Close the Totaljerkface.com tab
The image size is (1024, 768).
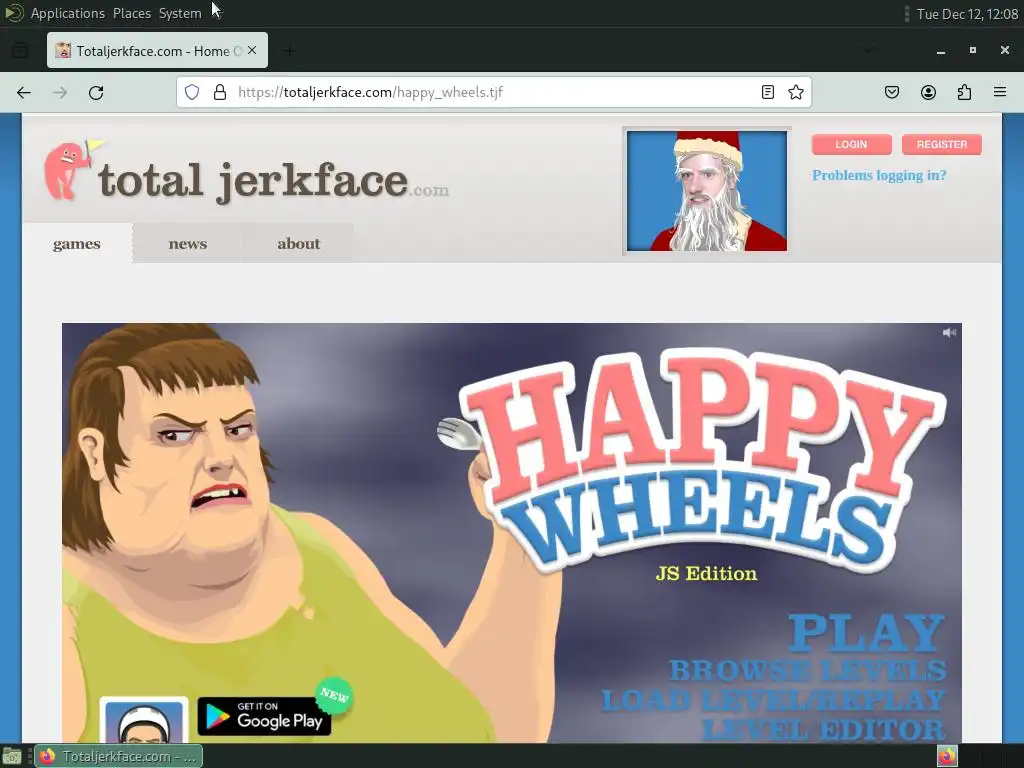tap(252, 50)
